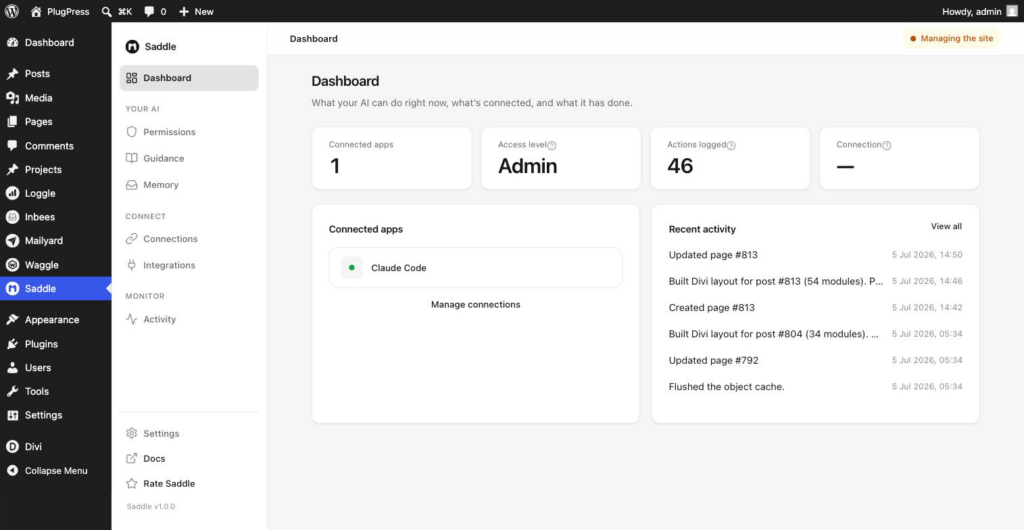Click the Appearance brush icon
Image resolution: width=1024 pixels, height=530 pixels.
tap(12, 320)
